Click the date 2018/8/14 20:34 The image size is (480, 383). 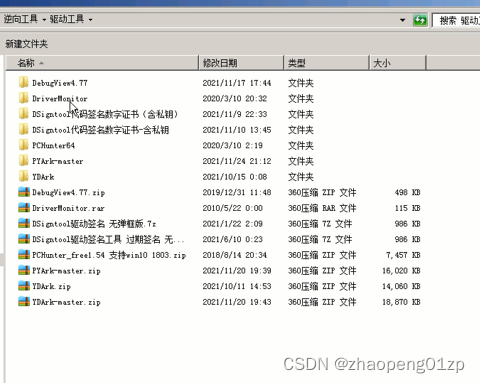pyautogui.click(x=235, y=255)
